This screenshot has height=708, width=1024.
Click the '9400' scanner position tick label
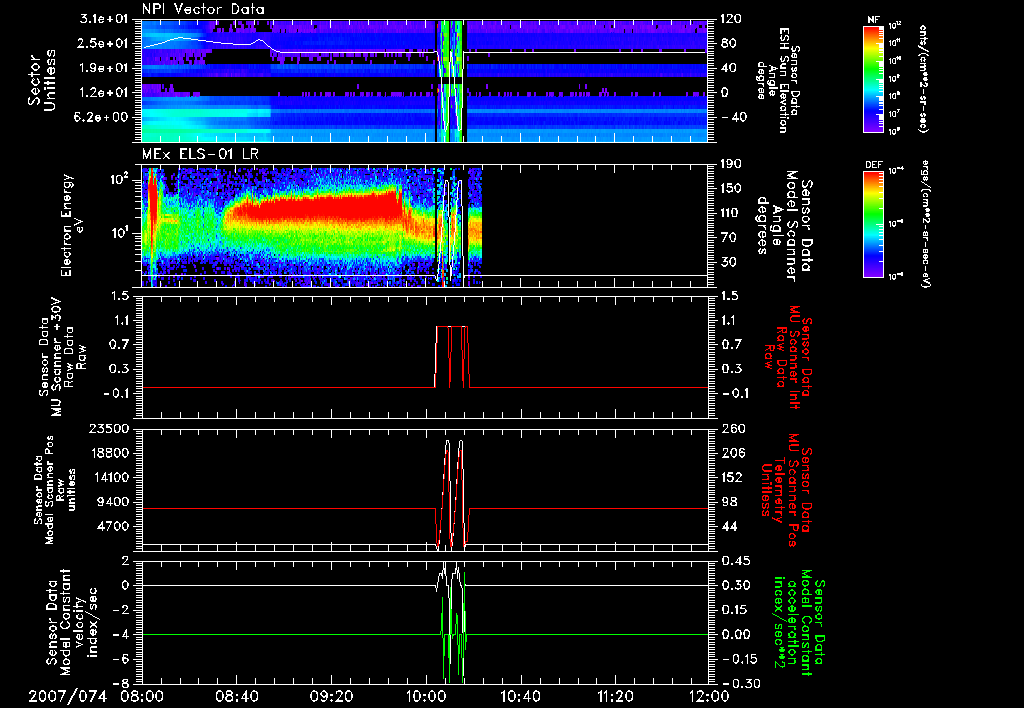coord(112,502)
